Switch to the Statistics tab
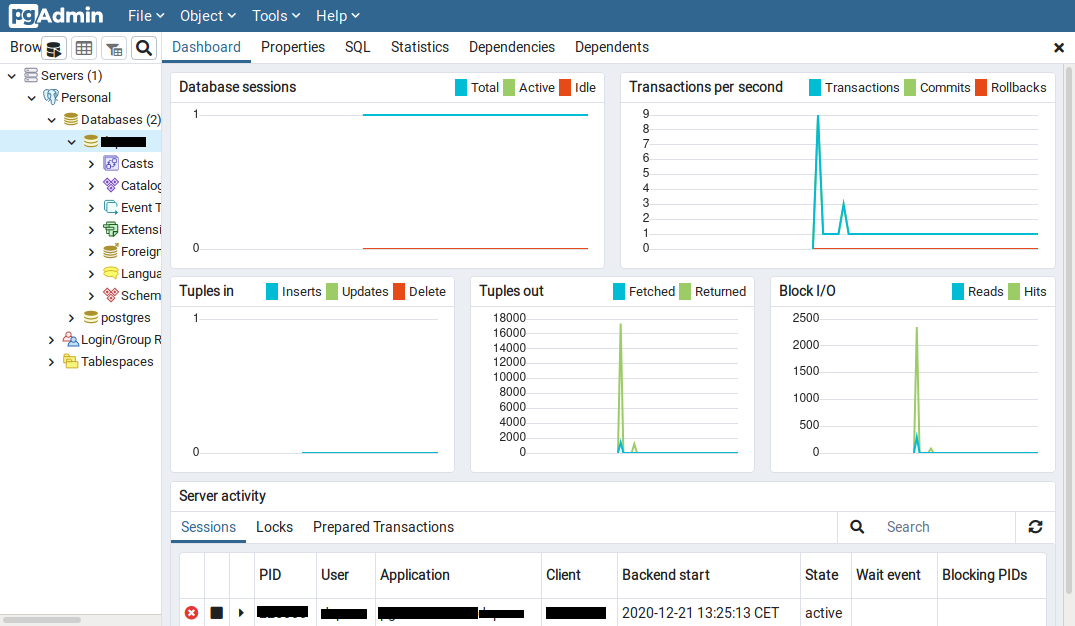The image size is (1075, 626). pos(419,47)
